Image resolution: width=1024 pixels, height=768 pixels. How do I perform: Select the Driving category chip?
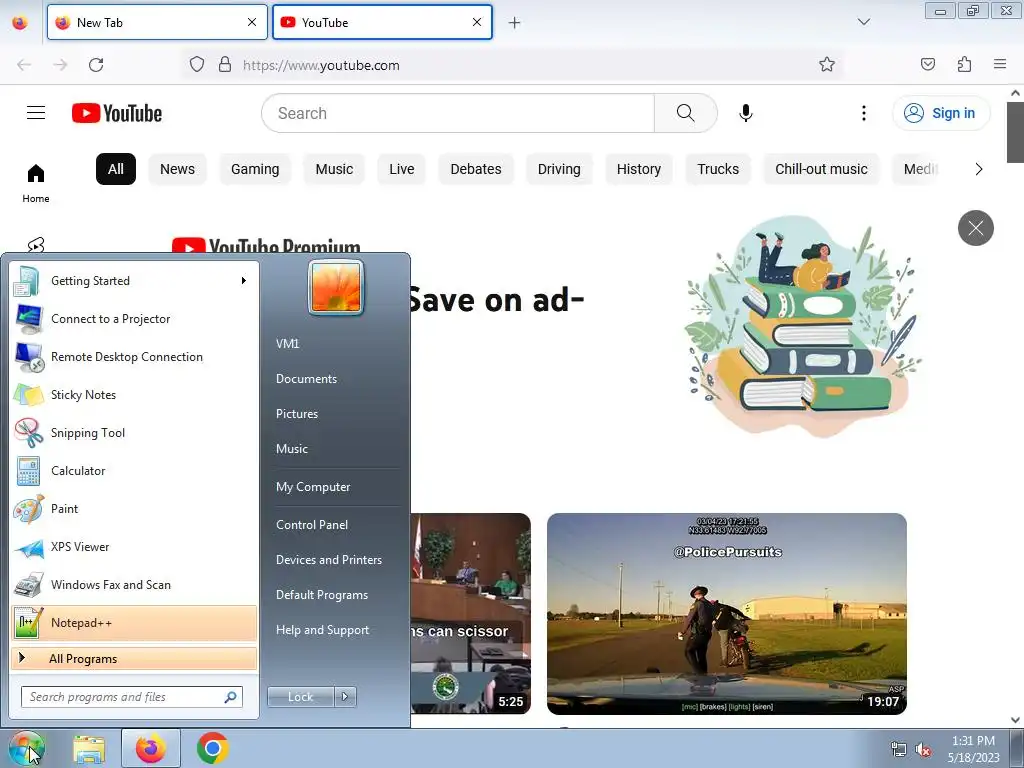point(559,169)
